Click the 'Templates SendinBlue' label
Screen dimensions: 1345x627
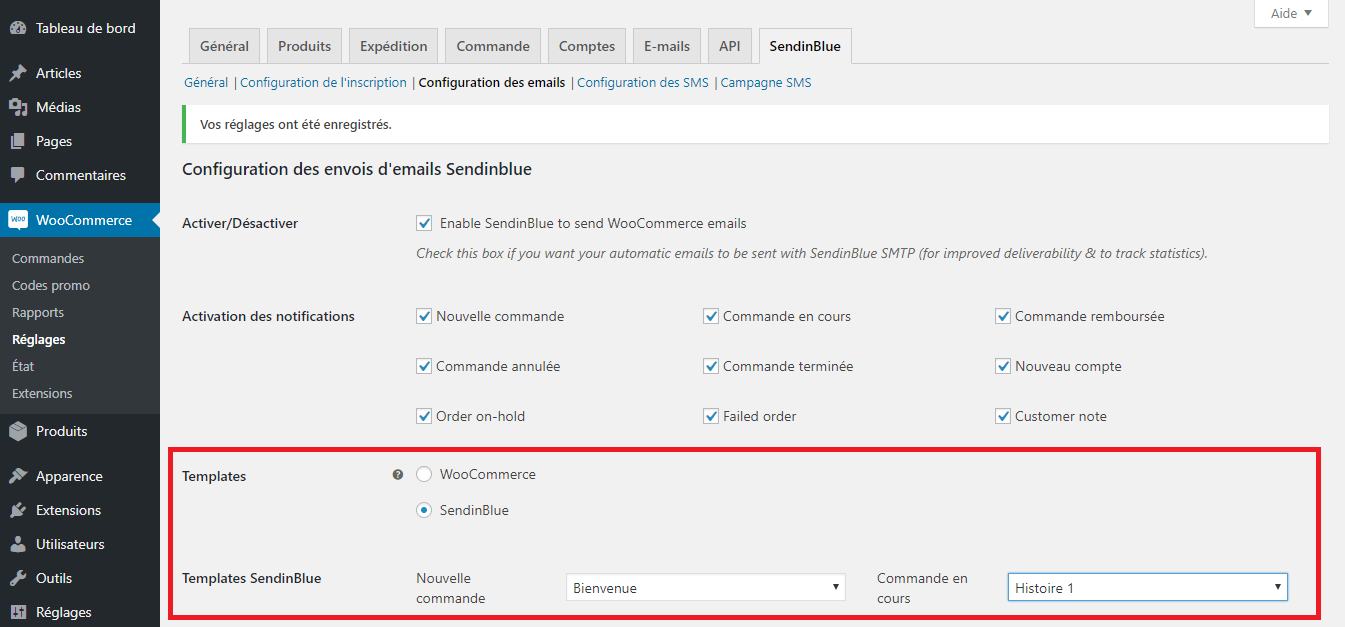tap(251, 578)
